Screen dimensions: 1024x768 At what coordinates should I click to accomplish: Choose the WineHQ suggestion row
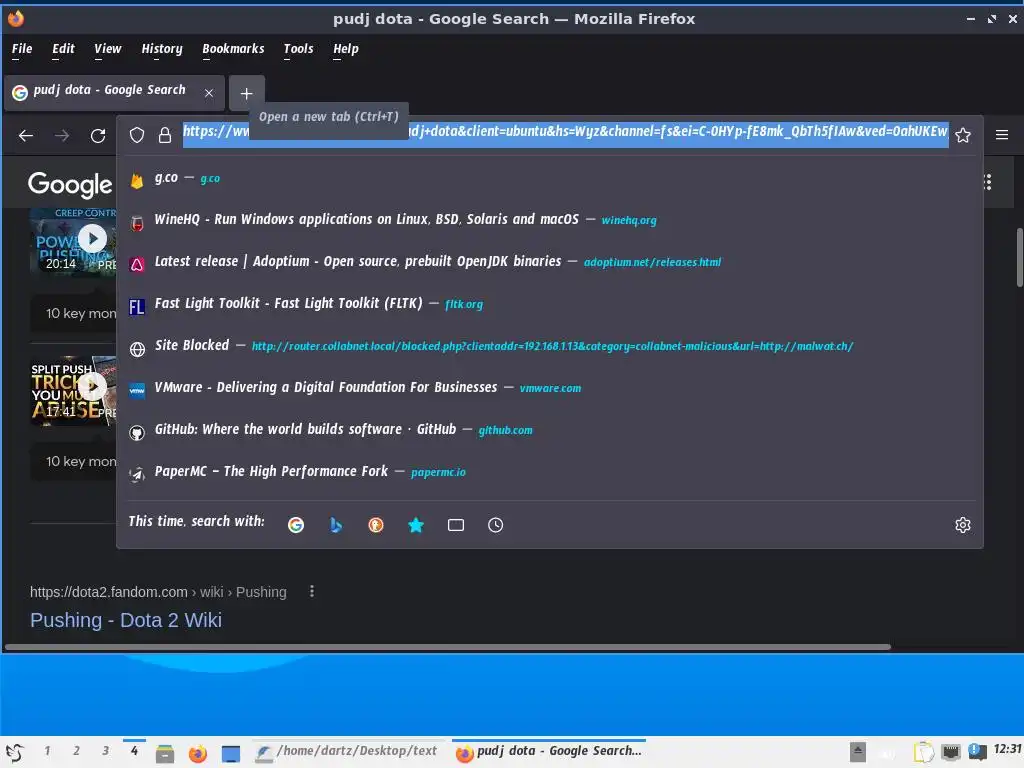coord(549,220)
